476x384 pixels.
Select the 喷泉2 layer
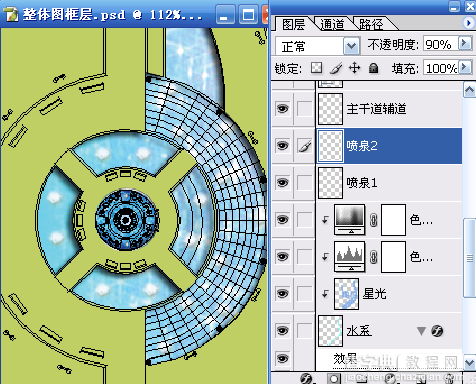tap(389, 146)
